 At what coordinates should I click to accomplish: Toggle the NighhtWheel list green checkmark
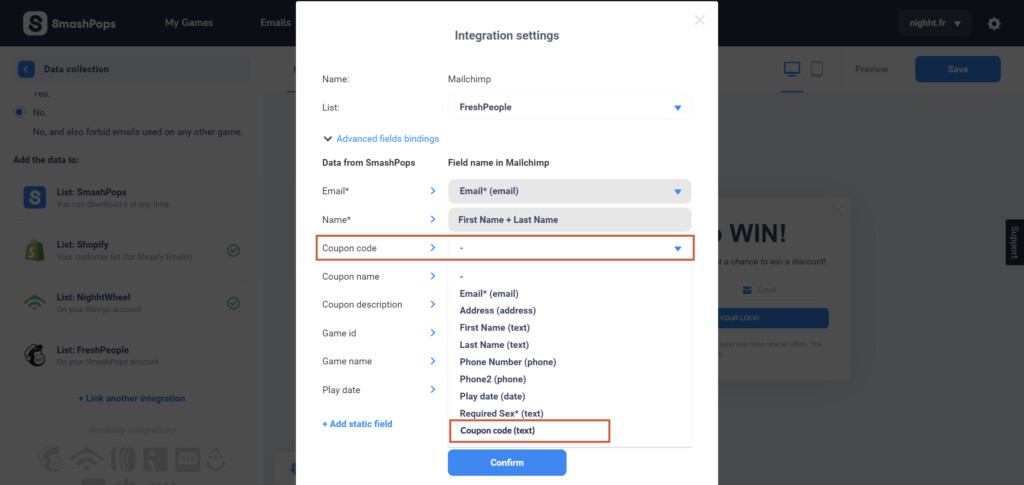point(233,303)
